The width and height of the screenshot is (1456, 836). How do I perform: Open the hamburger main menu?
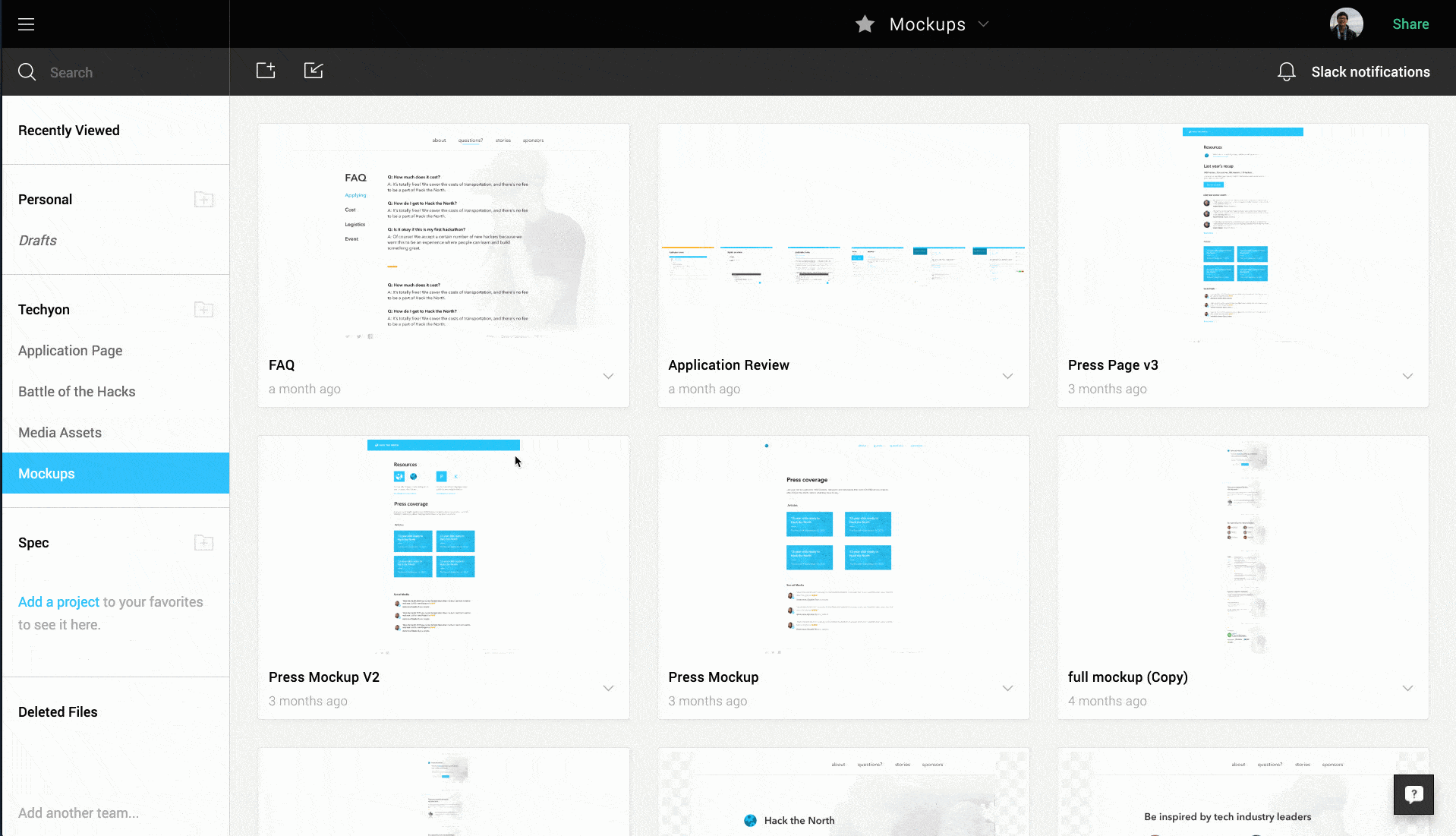(27, 24)
